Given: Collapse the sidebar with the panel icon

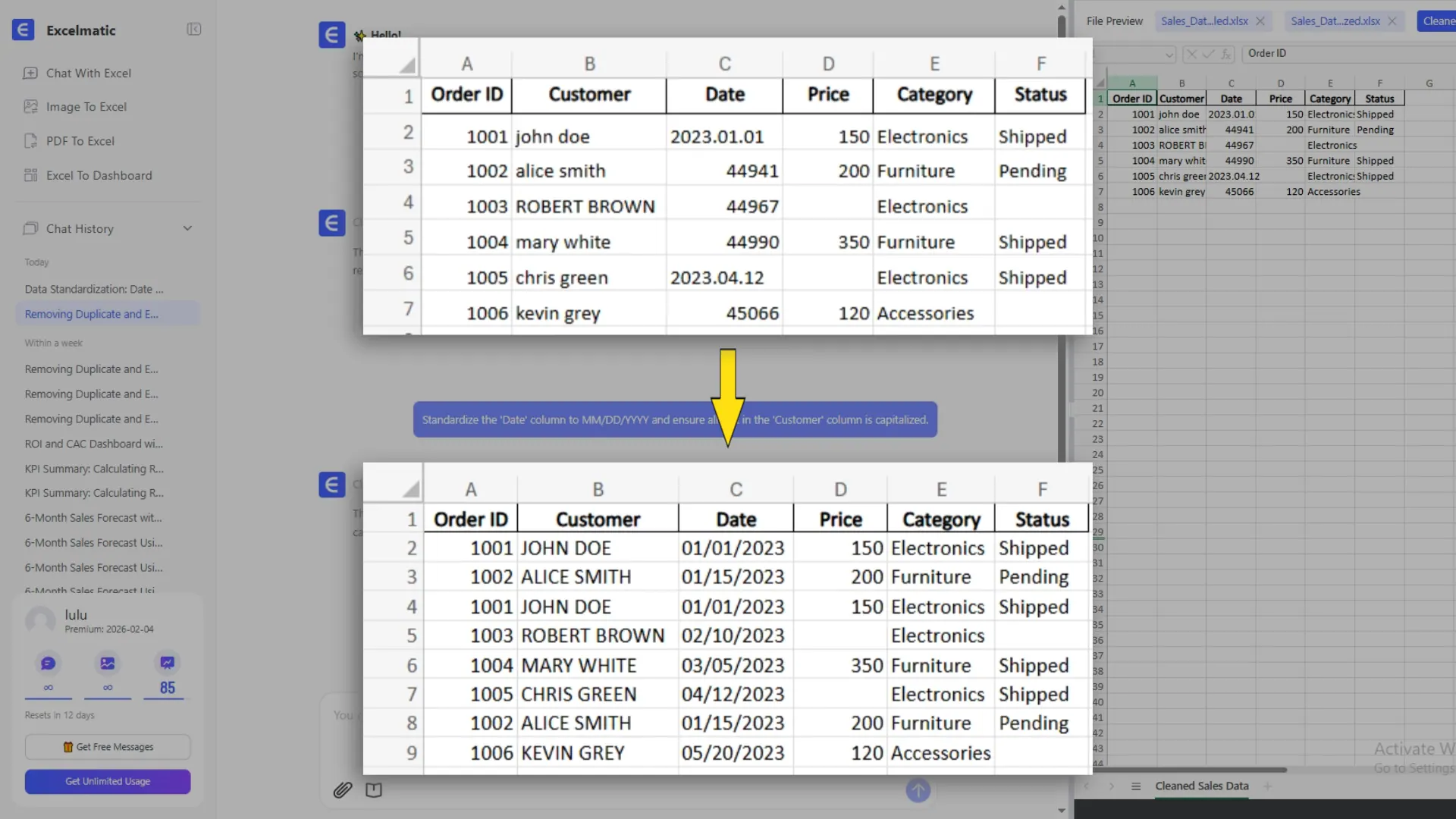Looking at the screenshot, I should (193, 30).
